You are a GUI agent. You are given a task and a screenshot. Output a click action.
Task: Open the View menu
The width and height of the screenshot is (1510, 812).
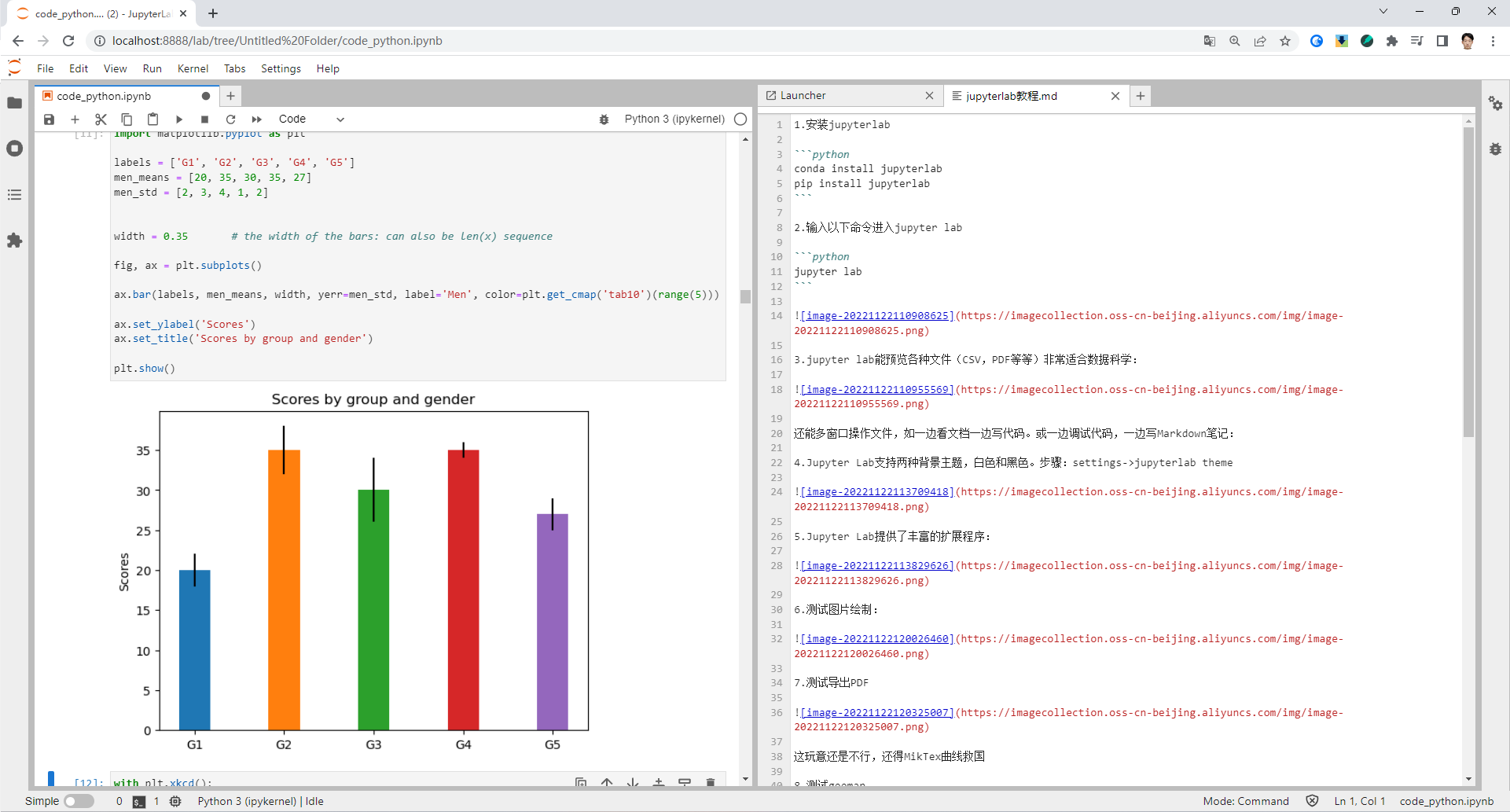click(115, 68)
